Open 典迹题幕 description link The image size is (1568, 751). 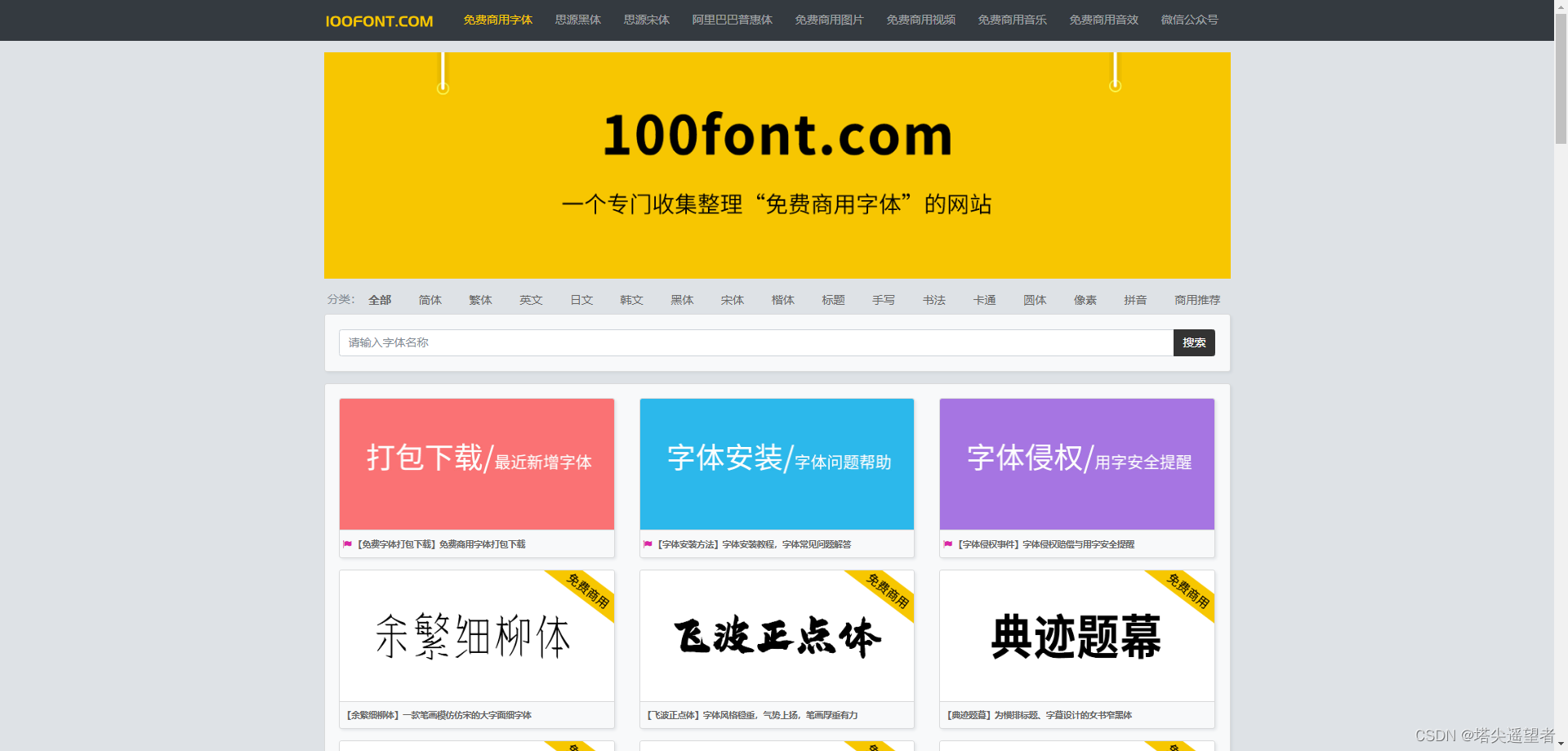pos(1039,715)
